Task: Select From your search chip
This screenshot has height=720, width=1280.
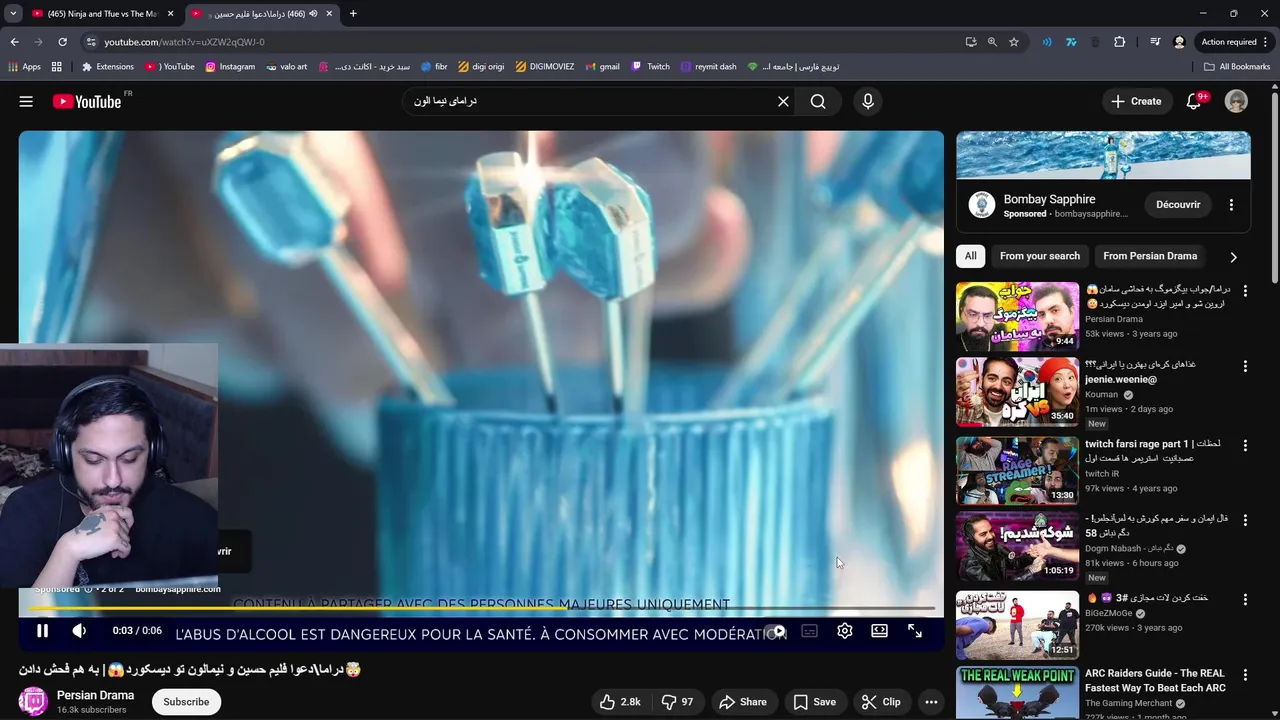Action: click(x=1039, y=256)
